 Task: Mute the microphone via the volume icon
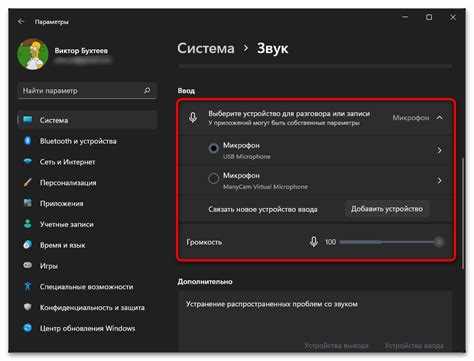314,242
